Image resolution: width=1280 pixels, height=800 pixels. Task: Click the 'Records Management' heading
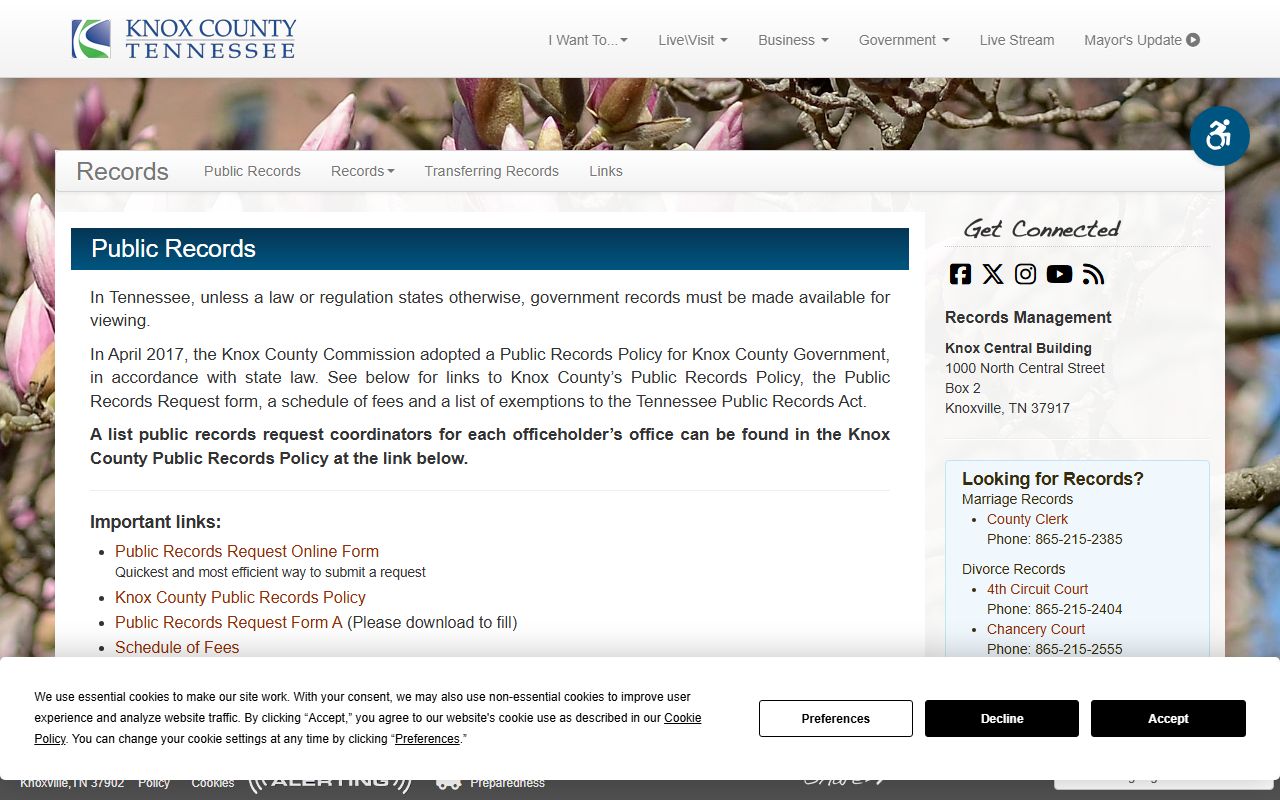coord(1028,317)
